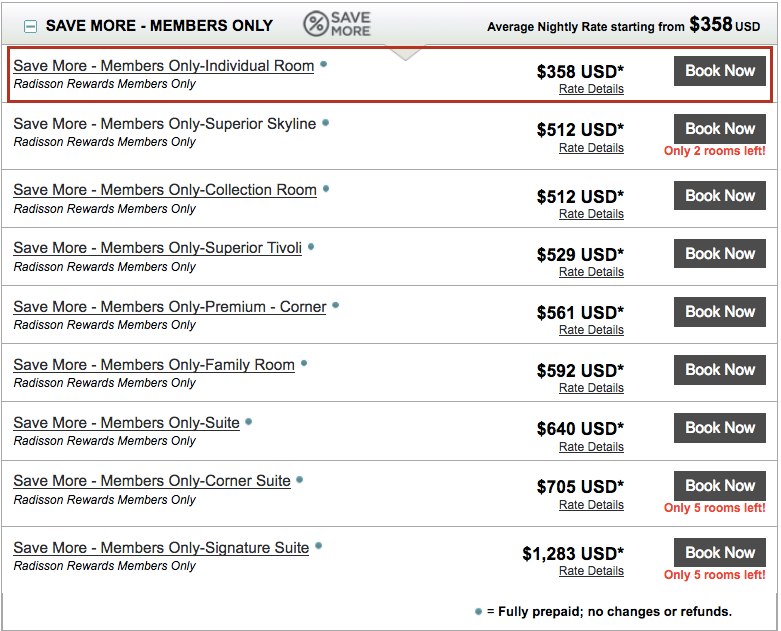Book Now the $1,283 Signature Suite
This screenshot has height=631, width=781.
coord(720,553)
